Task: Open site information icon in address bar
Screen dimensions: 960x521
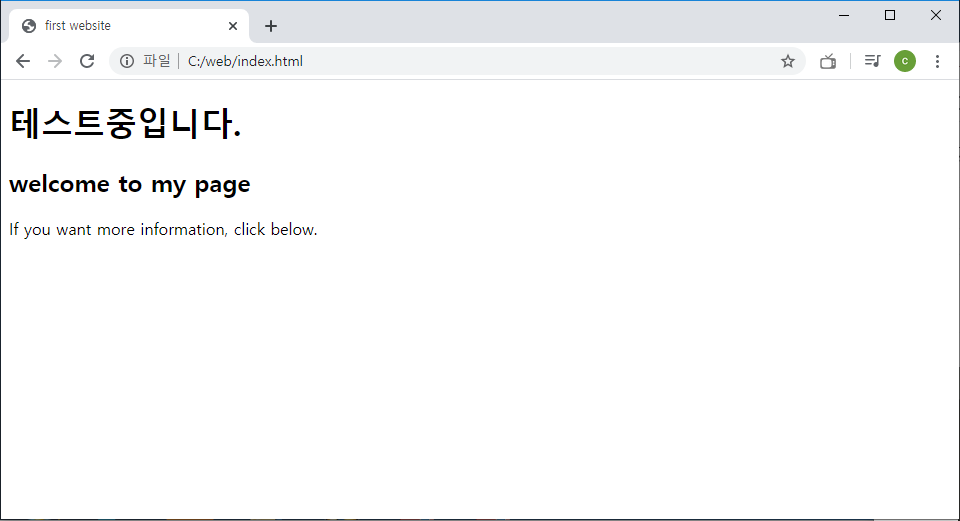Action: pos(127,61)
